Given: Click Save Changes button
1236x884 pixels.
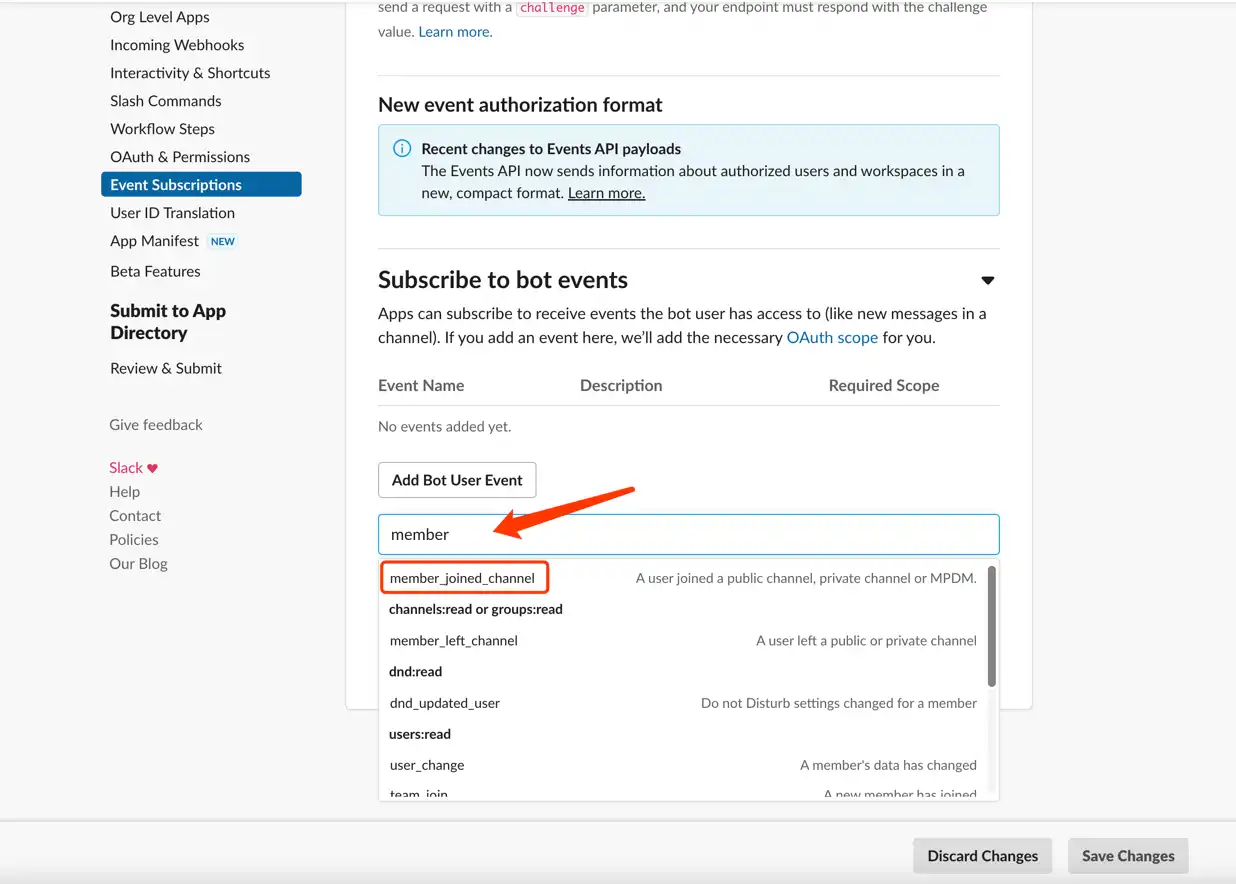Looking at the screenshot, I should point(1128,856).
